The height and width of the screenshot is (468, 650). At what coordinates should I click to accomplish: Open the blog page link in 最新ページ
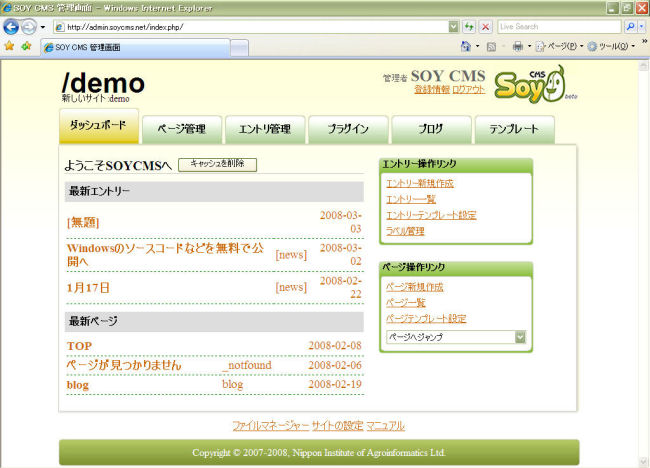click(x=78, y=385)
